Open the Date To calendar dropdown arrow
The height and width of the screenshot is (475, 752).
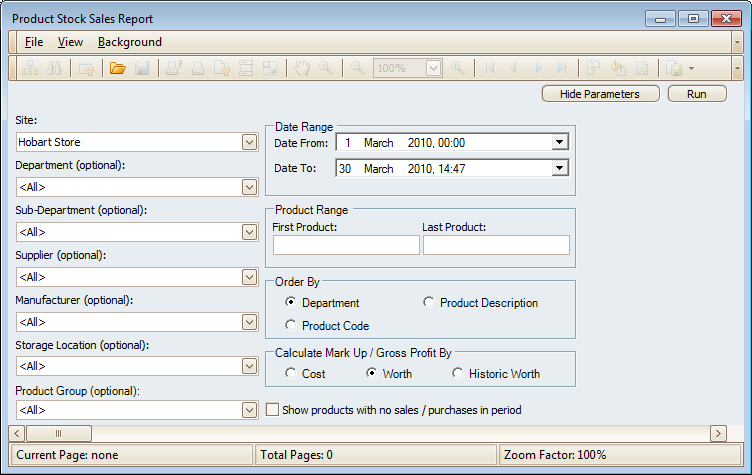pyautogui.click(x=559, y=168)
